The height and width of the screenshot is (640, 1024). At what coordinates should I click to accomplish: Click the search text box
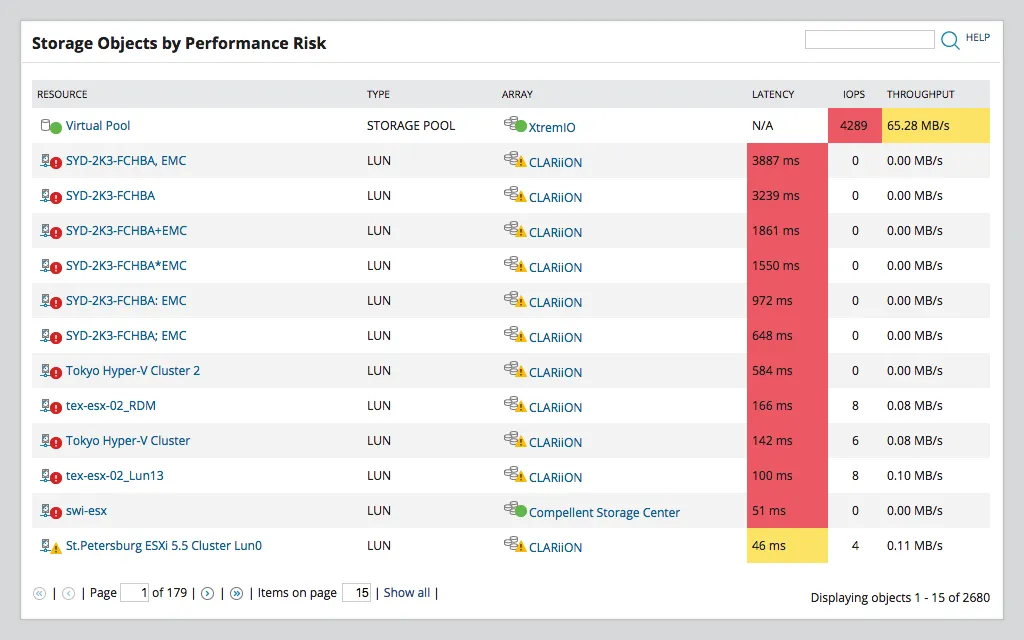[x=868, y=39]
